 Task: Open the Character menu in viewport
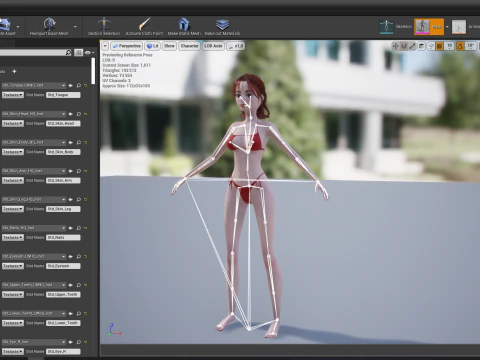click(189, 46)
